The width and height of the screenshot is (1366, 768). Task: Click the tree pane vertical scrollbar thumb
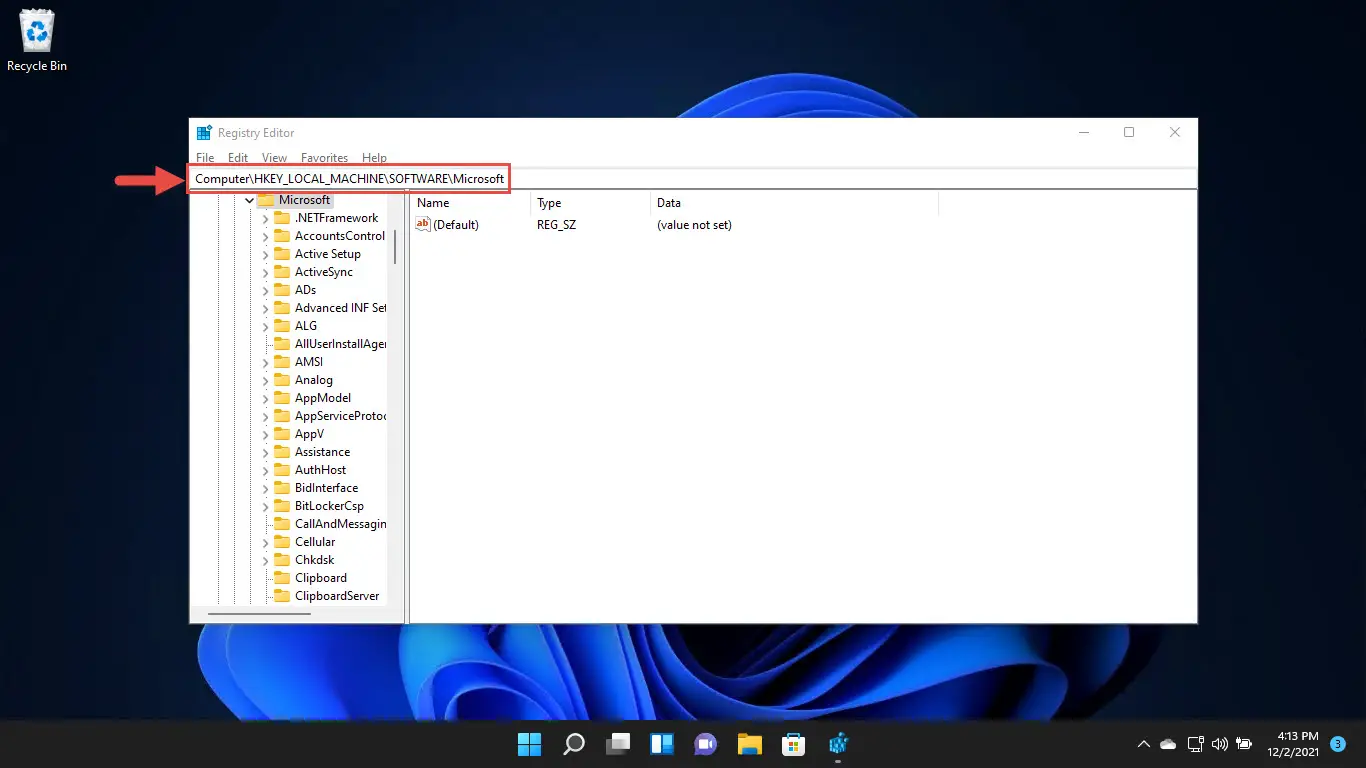coord(395,246)
